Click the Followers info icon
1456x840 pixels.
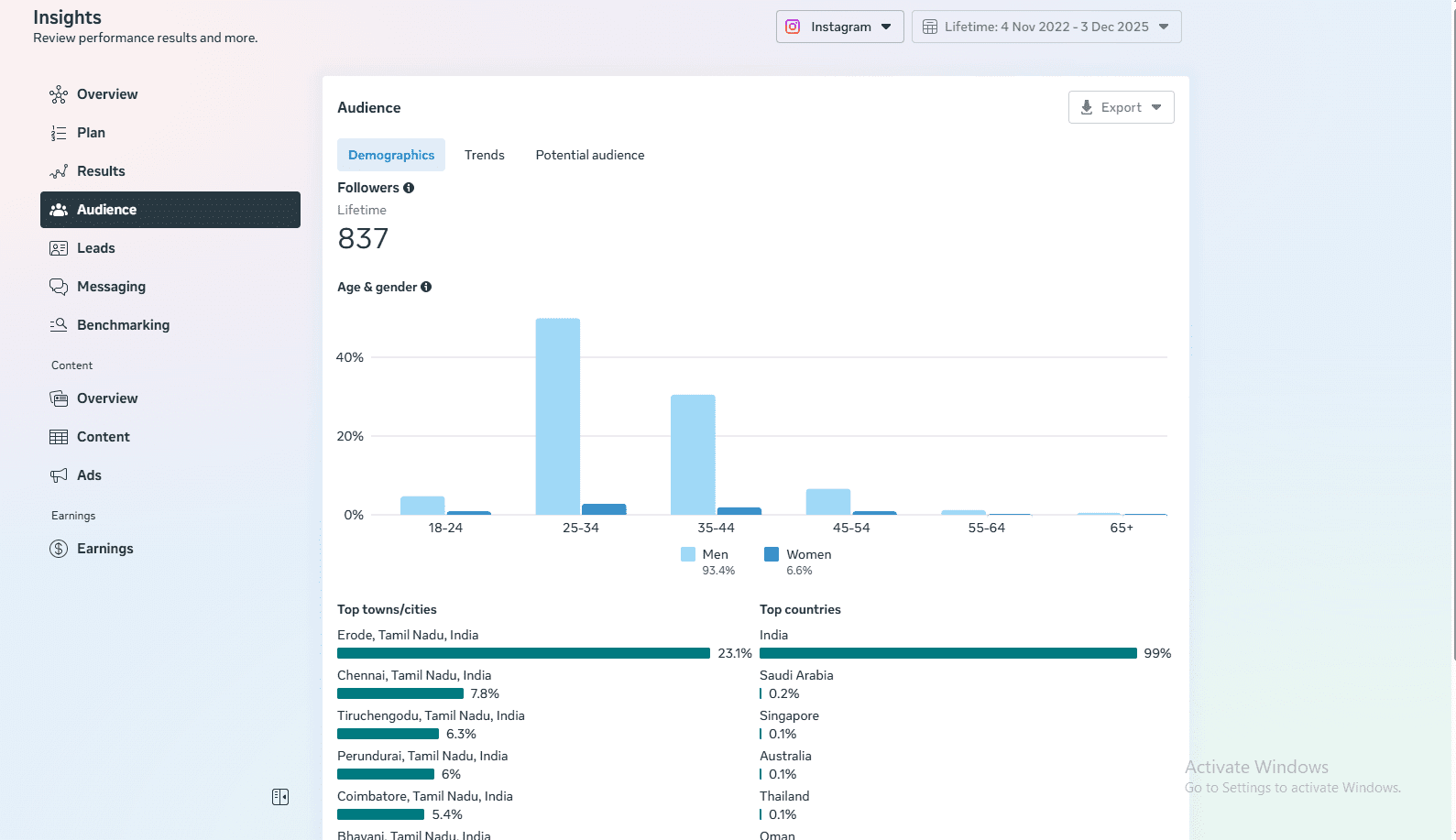tap(409, 188)
